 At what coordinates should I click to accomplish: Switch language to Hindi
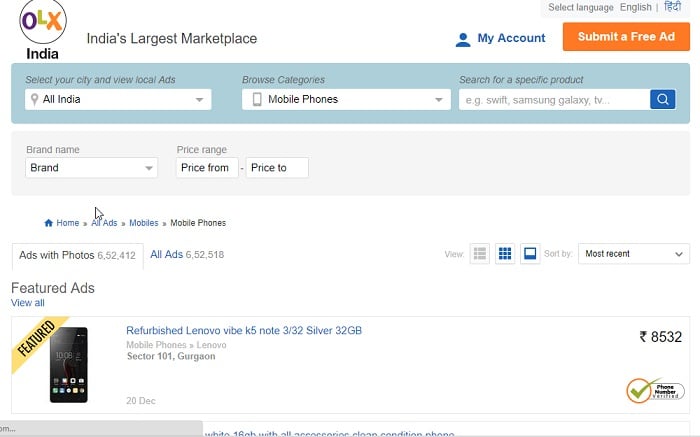coord(672,7)
